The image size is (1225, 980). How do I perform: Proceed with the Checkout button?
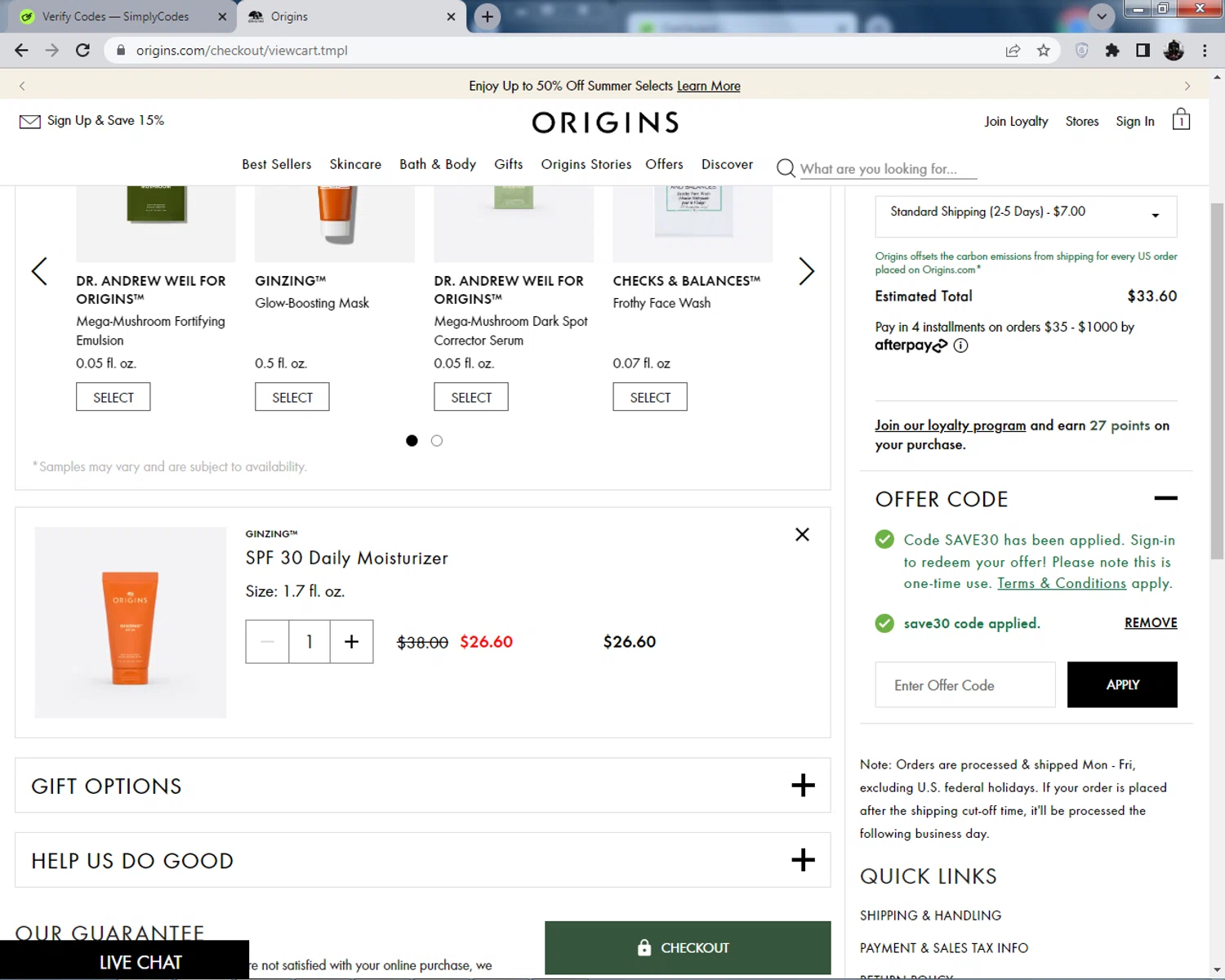pos(688,947)
